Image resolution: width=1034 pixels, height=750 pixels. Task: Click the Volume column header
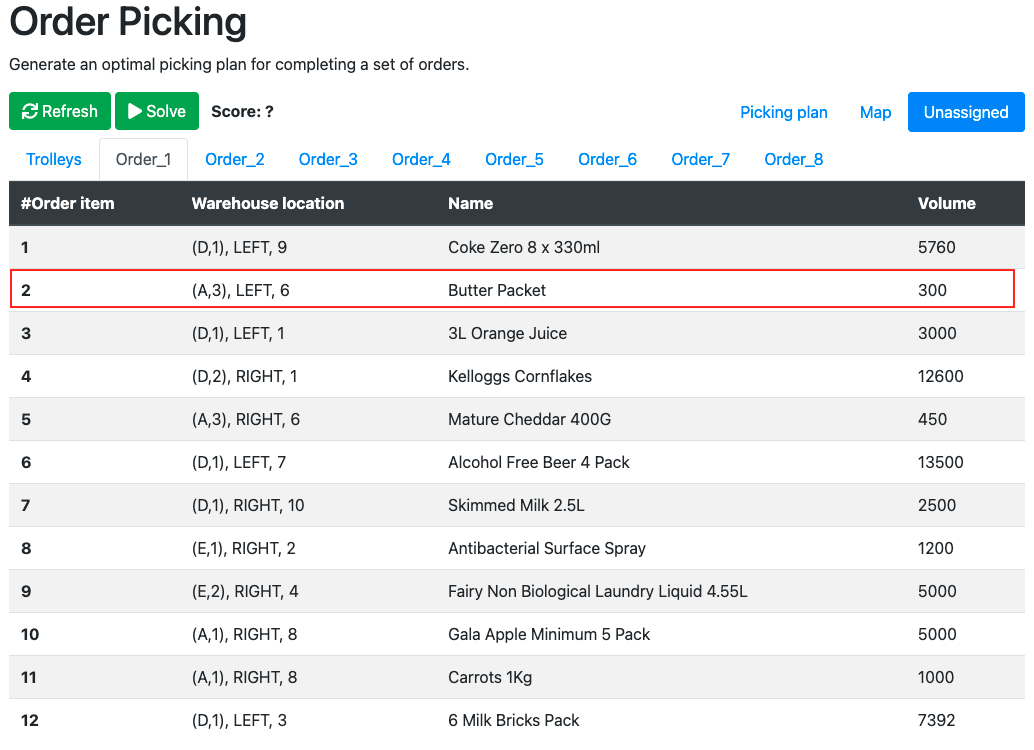click(x=946, y=203)
